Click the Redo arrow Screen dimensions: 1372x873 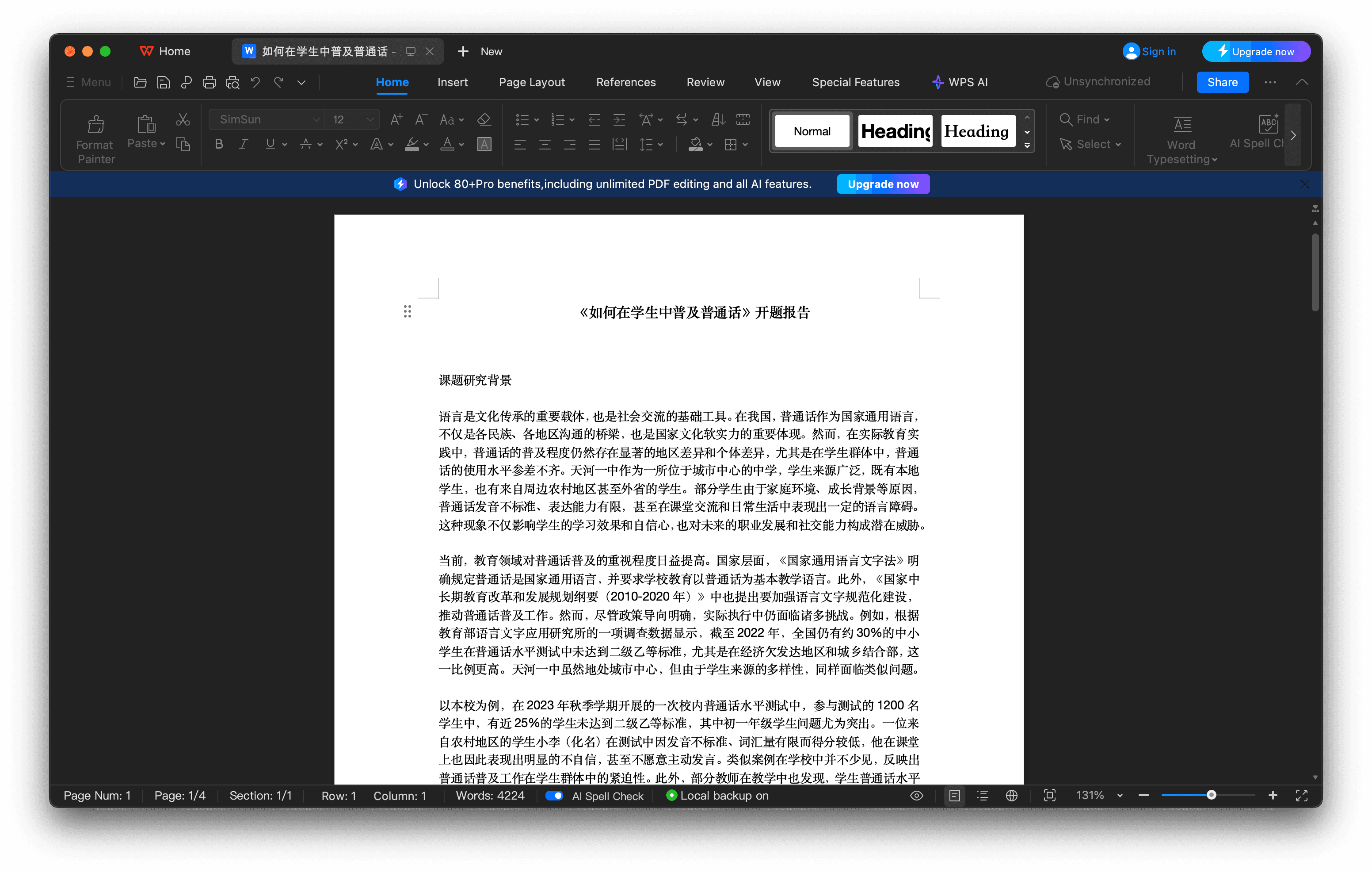pyautogui.click(x=278, y=82)
